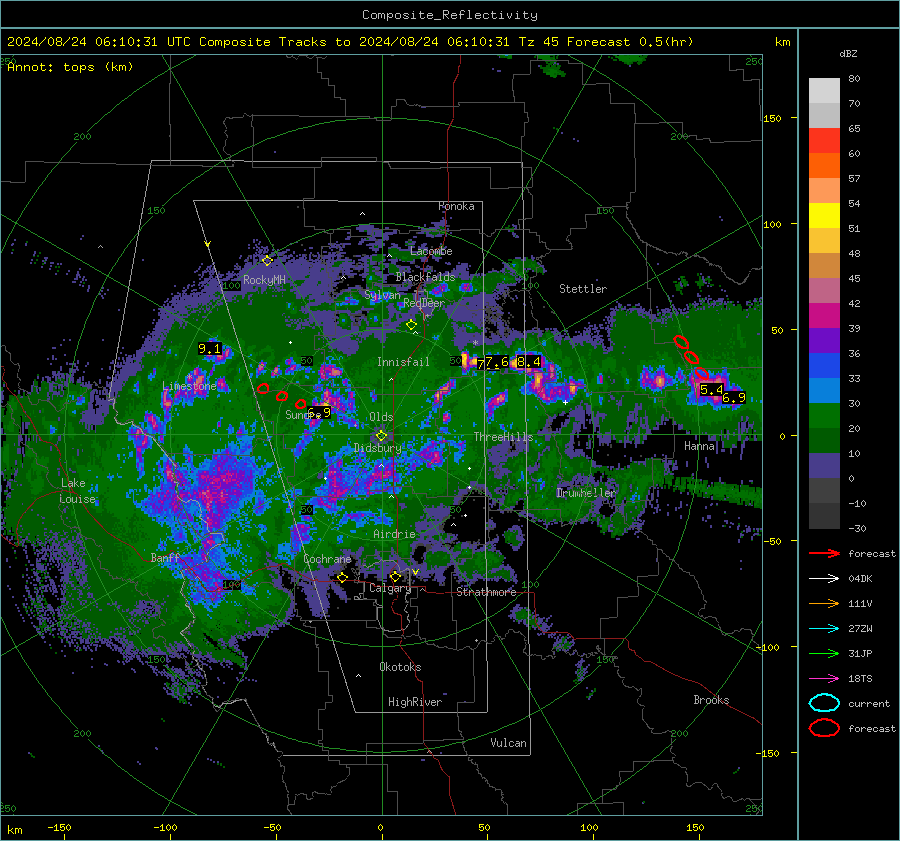
Task: Click the slate-purple swatch above 0 dBZ
Action: click(x=824, y=466)
